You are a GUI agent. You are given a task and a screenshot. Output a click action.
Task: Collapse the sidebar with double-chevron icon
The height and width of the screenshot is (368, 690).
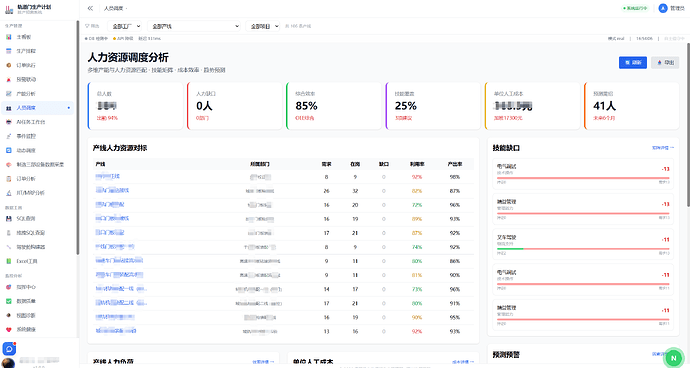click(90, 8)
